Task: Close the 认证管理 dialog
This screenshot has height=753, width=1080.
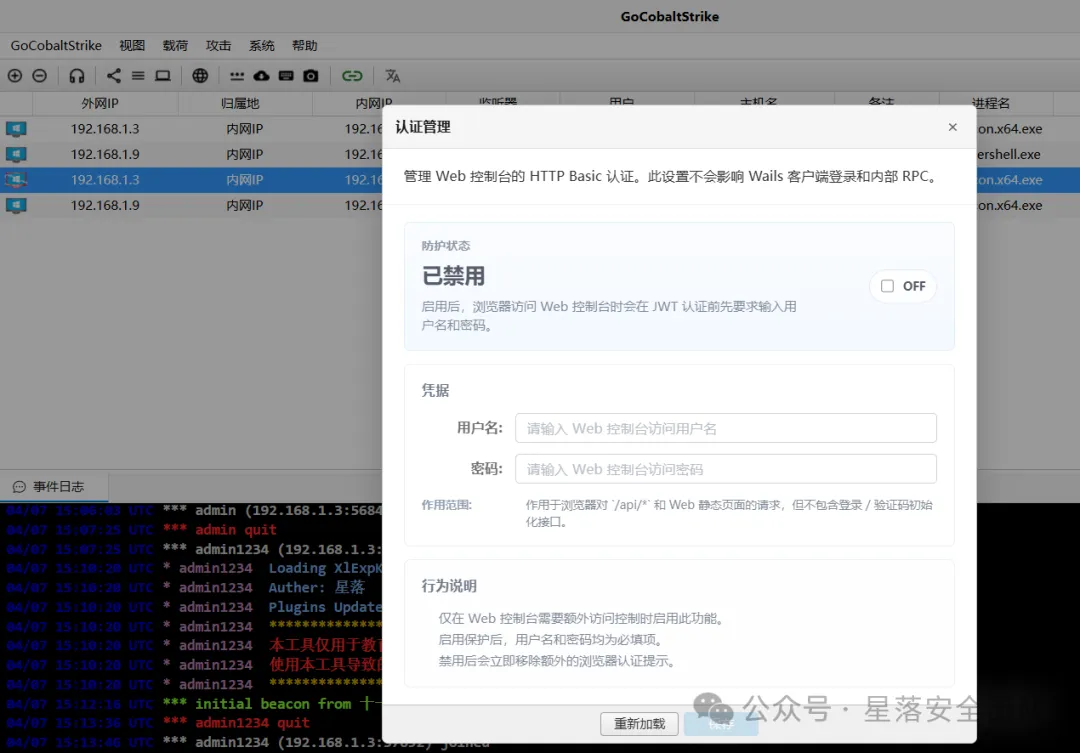Action: coord(953,127)
